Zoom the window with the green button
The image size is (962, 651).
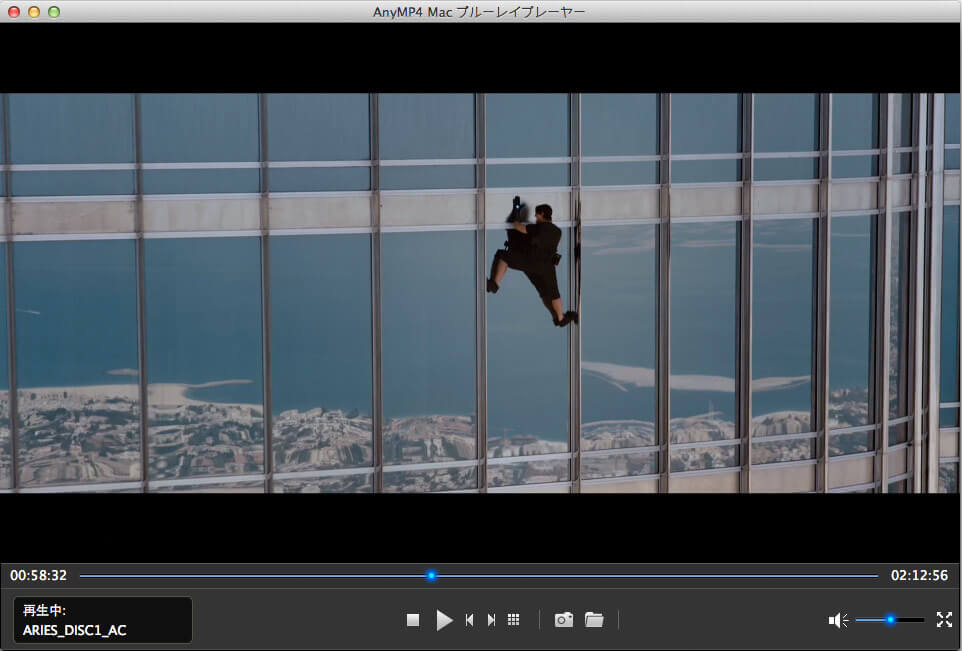(54, 12)
